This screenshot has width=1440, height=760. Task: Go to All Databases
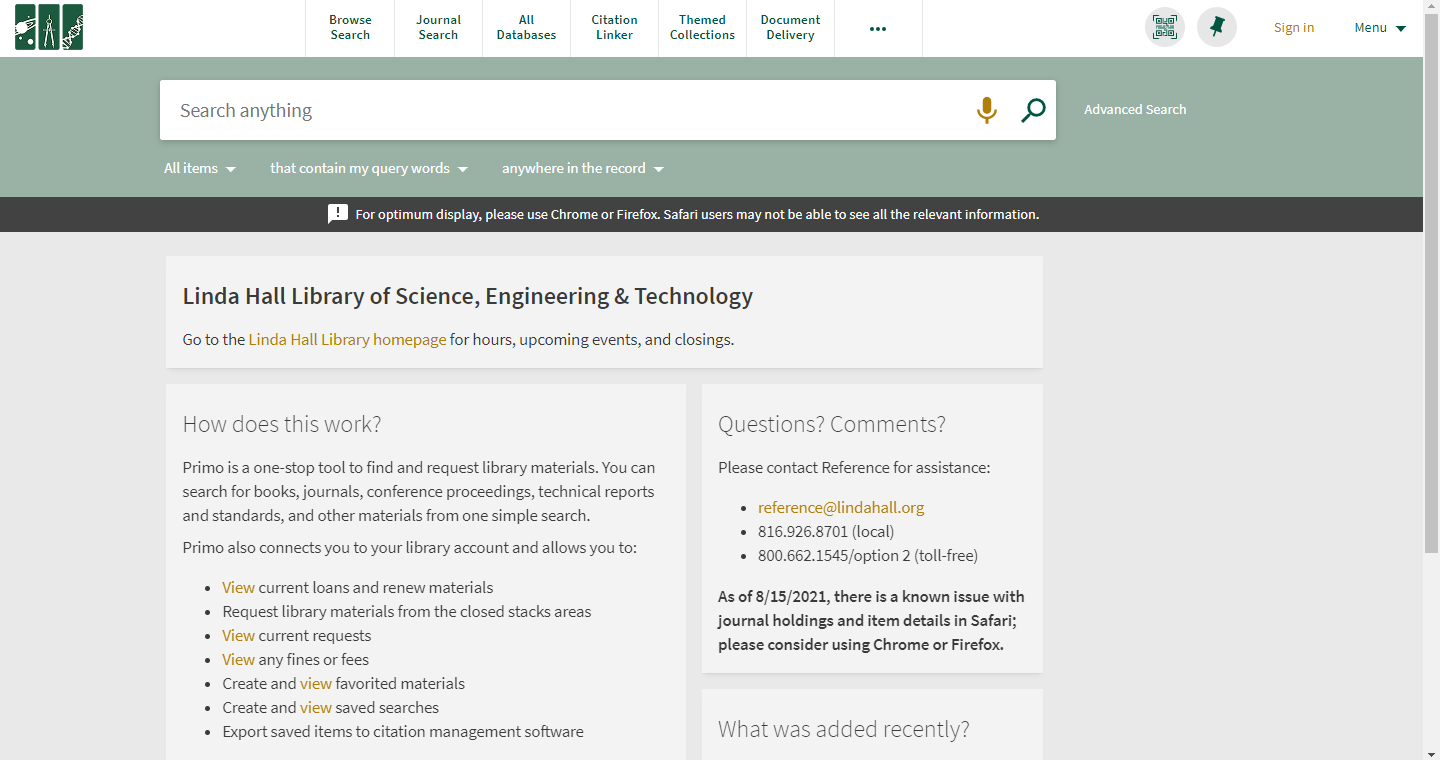pyautogui.click(x=526, y=28)
